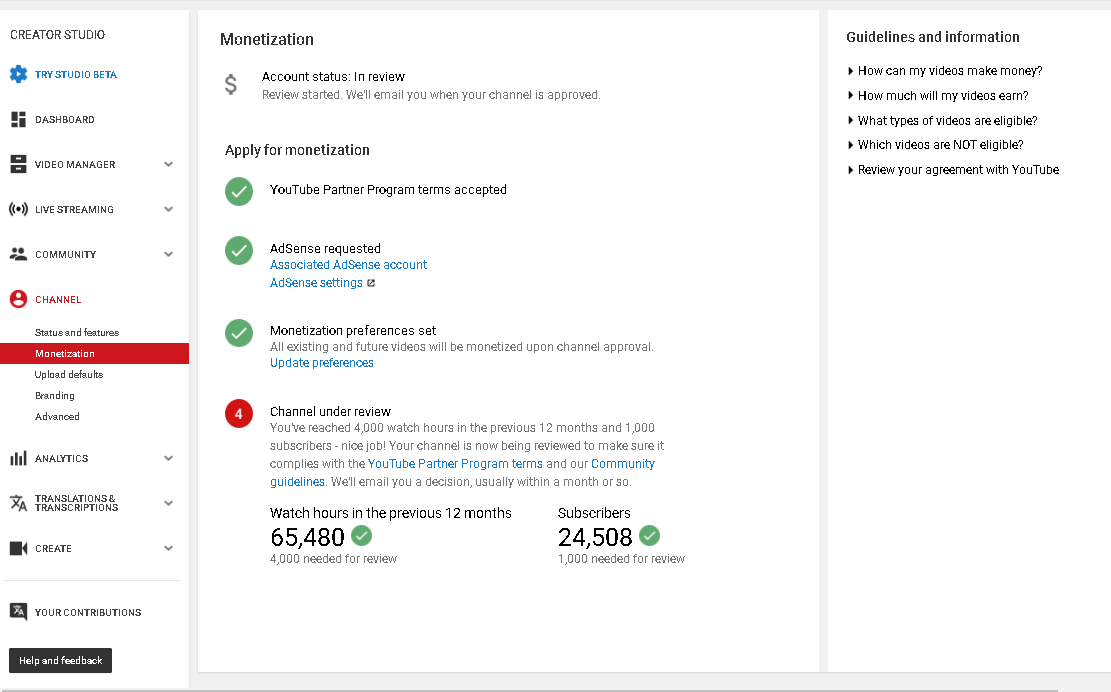Click the 'Guidelines and information' heading

coord(932,37)
